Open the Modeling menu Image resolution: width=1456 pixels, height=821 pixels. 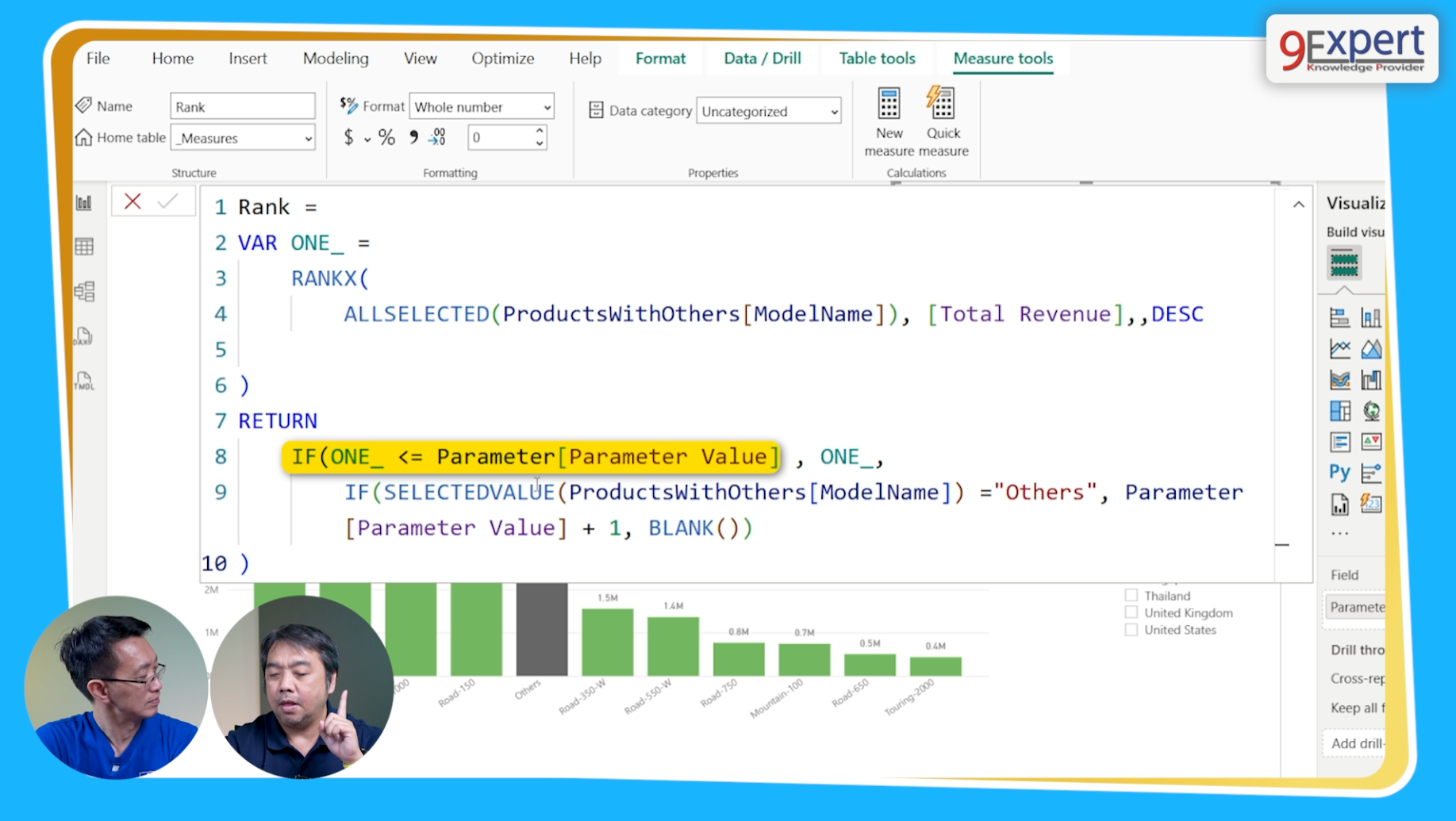[335, 58]
